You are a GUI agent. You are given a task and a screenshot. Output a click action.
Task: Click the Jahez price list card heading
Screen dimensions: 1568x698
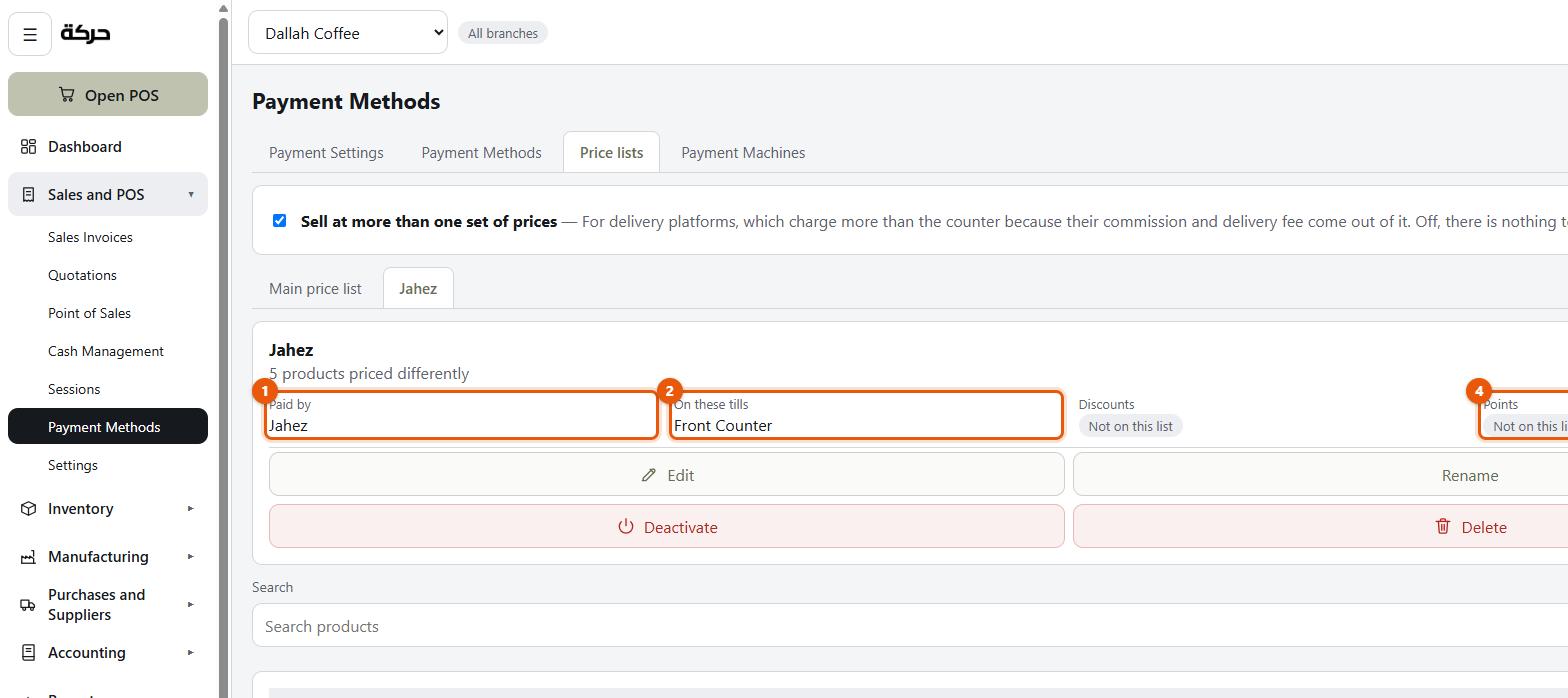click(291, 350)
